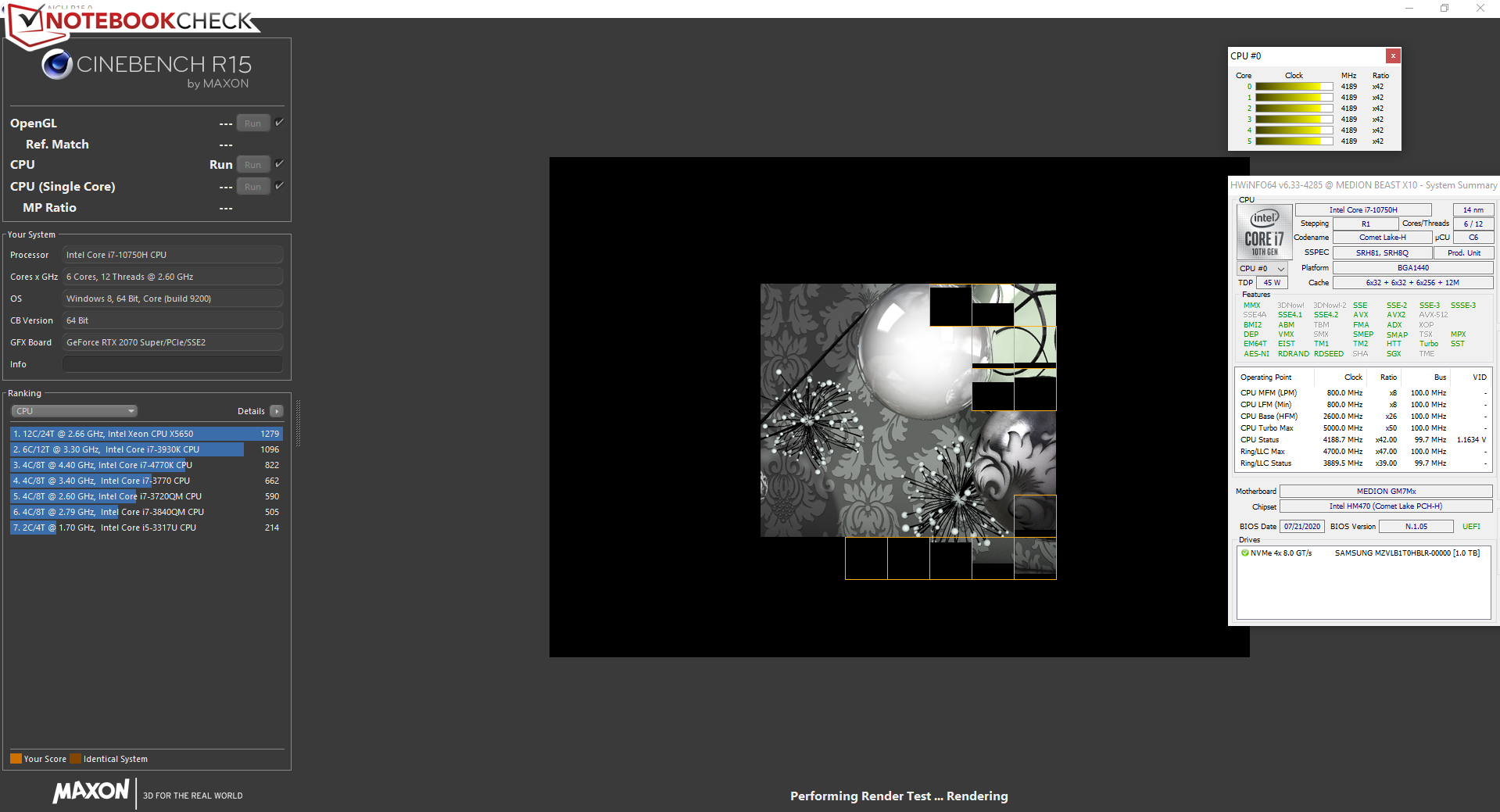
Task: Click the MEDION GM7Mx motherboard field
Action: pyautogui.click(x=1386, y=492)
